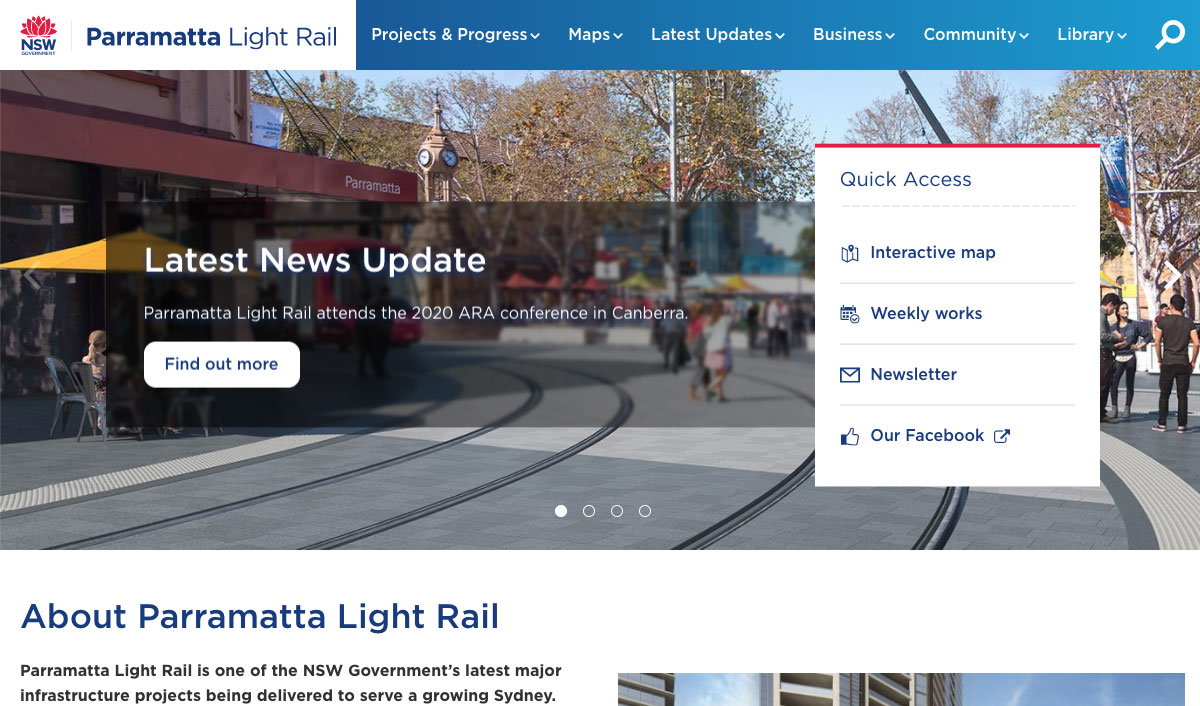Image resolution: width=1200 pixels, height=706 pixels.
Task: Expand the Latest Updates chevron
Action: tap(780, 36)
